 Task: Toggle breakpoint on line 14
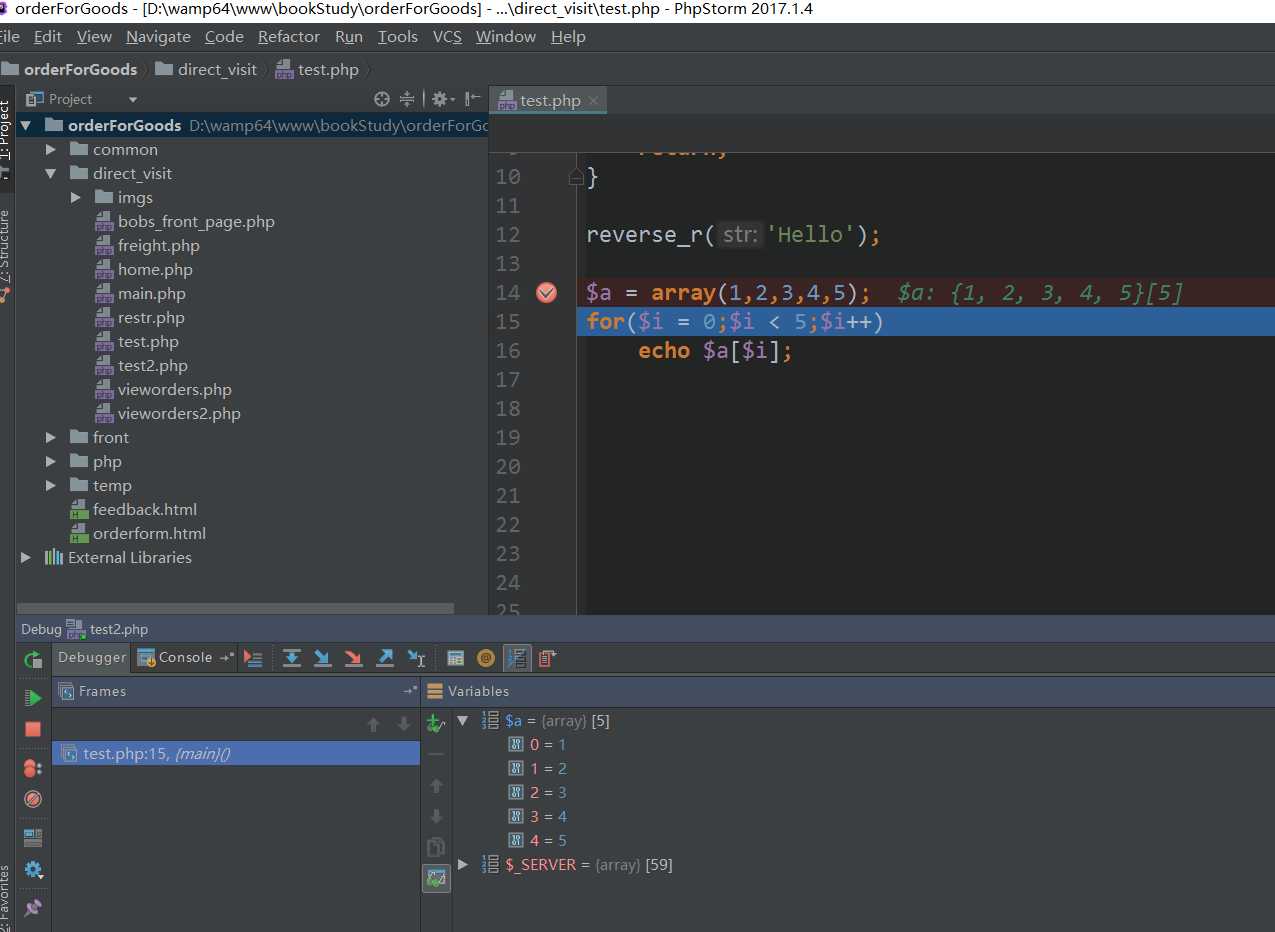pyautogui.click(x=546, y=292)
